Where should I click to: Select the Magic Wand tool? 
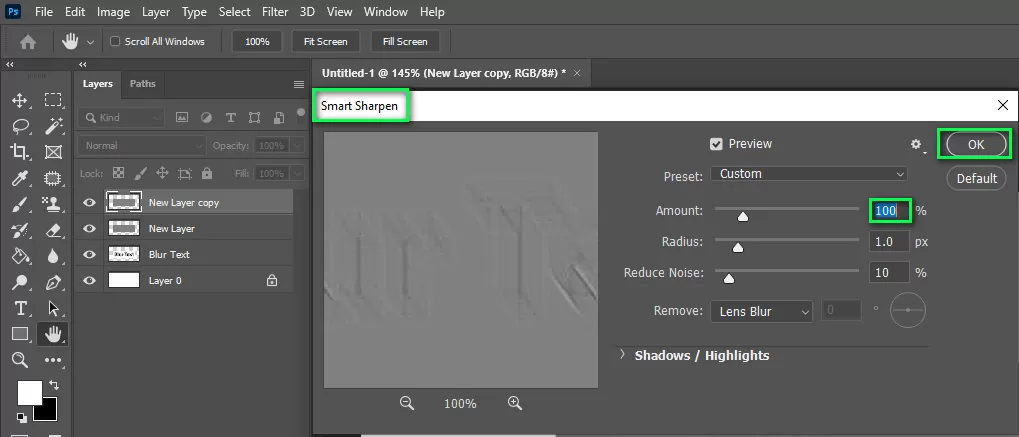53,126
